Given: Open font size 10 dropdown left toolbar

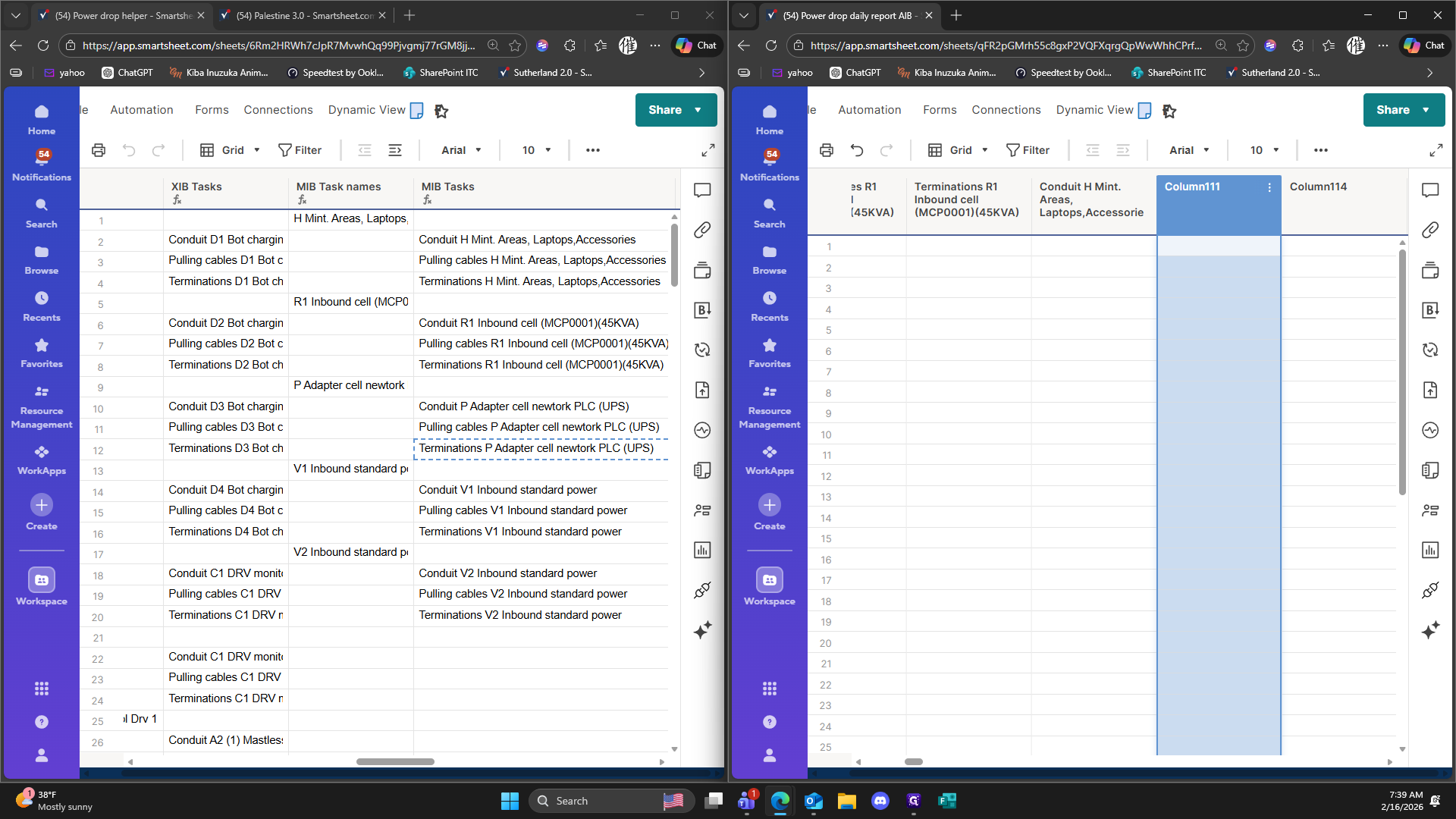Looking at the screenshot, I should (x=536, y=150).
